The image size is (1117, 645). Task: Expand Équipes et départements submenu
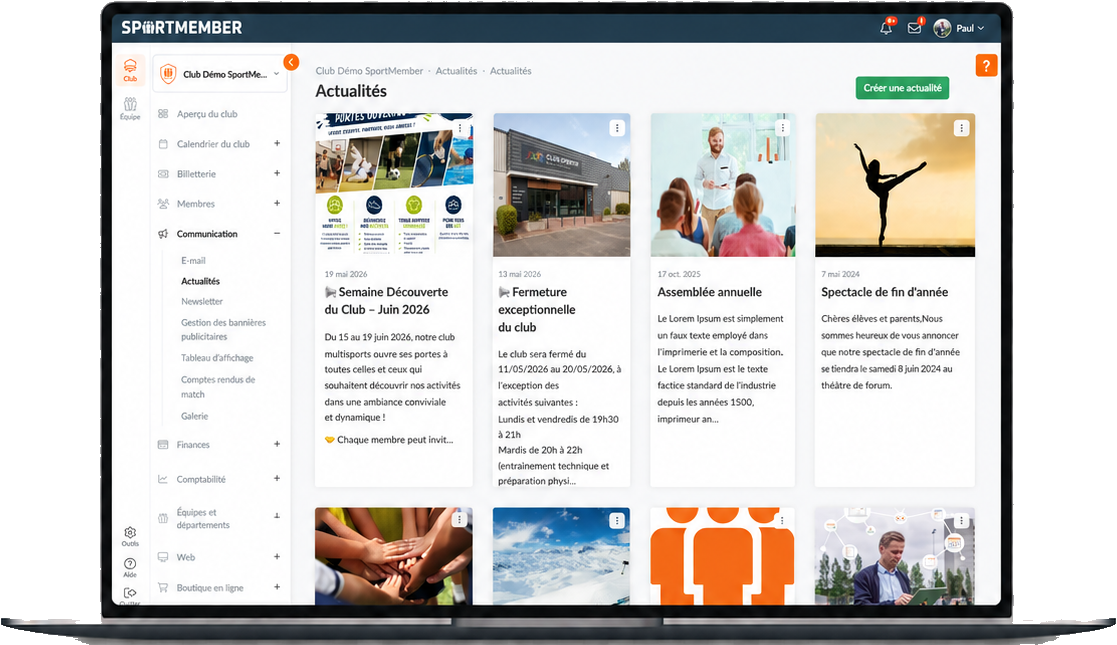coord(277,515)
